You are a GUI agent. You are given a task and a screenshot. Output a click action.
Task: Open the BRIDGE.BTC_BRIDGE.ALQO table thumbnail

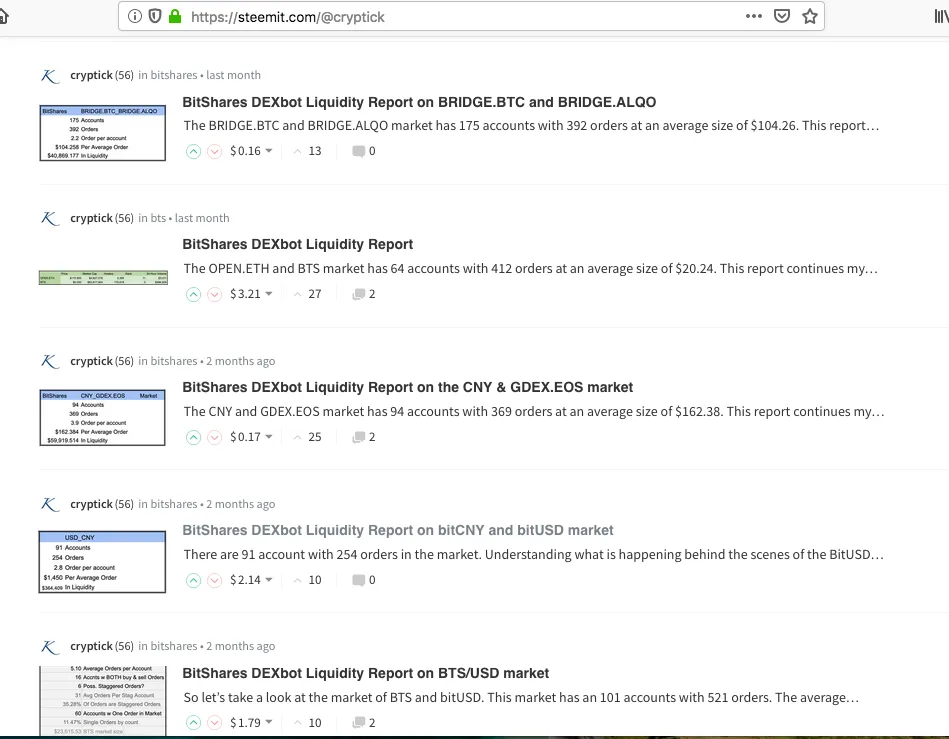tap(102, 133)
